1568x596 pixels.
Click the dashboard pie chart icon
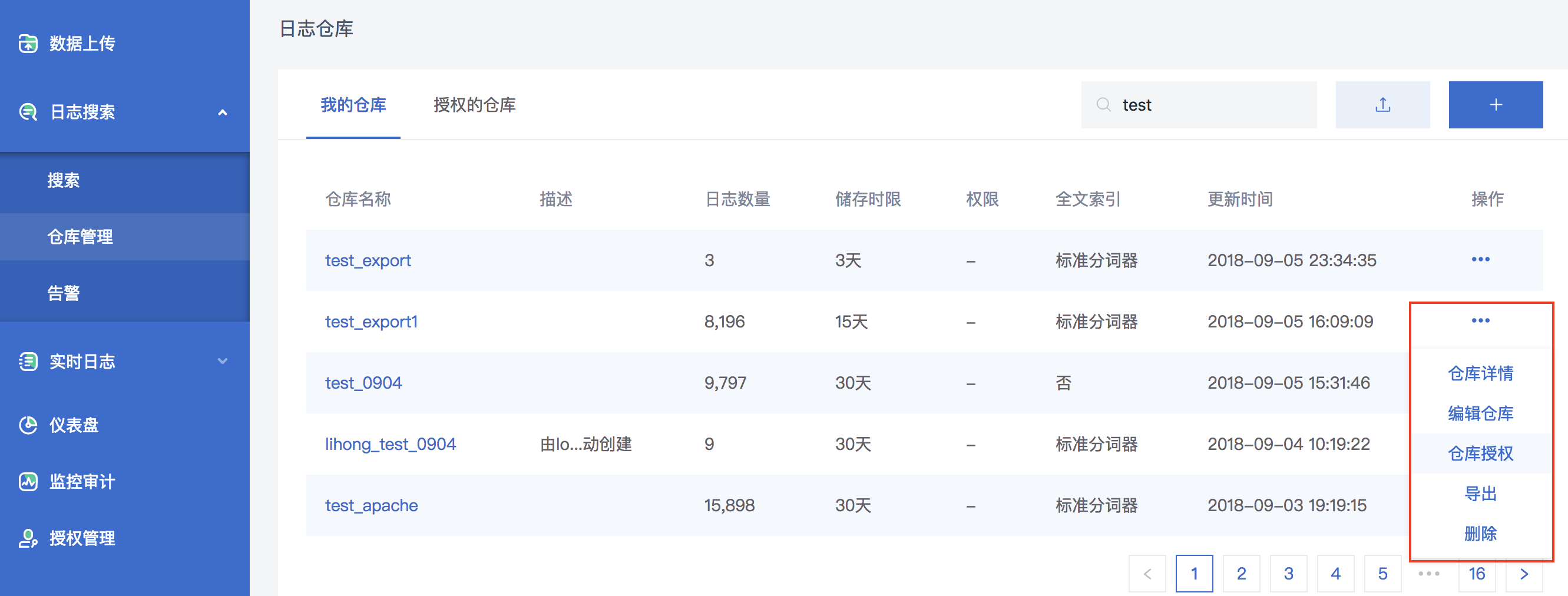pyautogui.click(x=28, y=425)
